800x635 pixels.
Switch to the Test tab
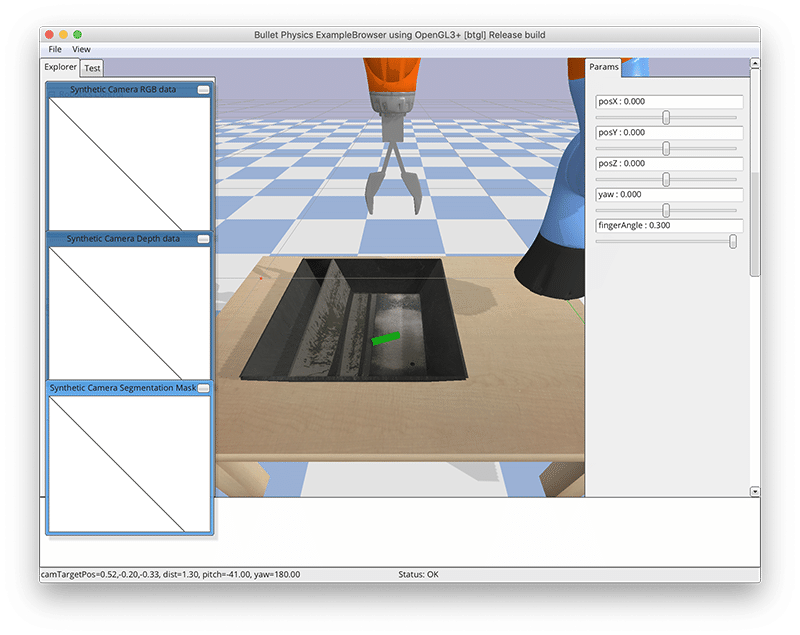(92, 67)
